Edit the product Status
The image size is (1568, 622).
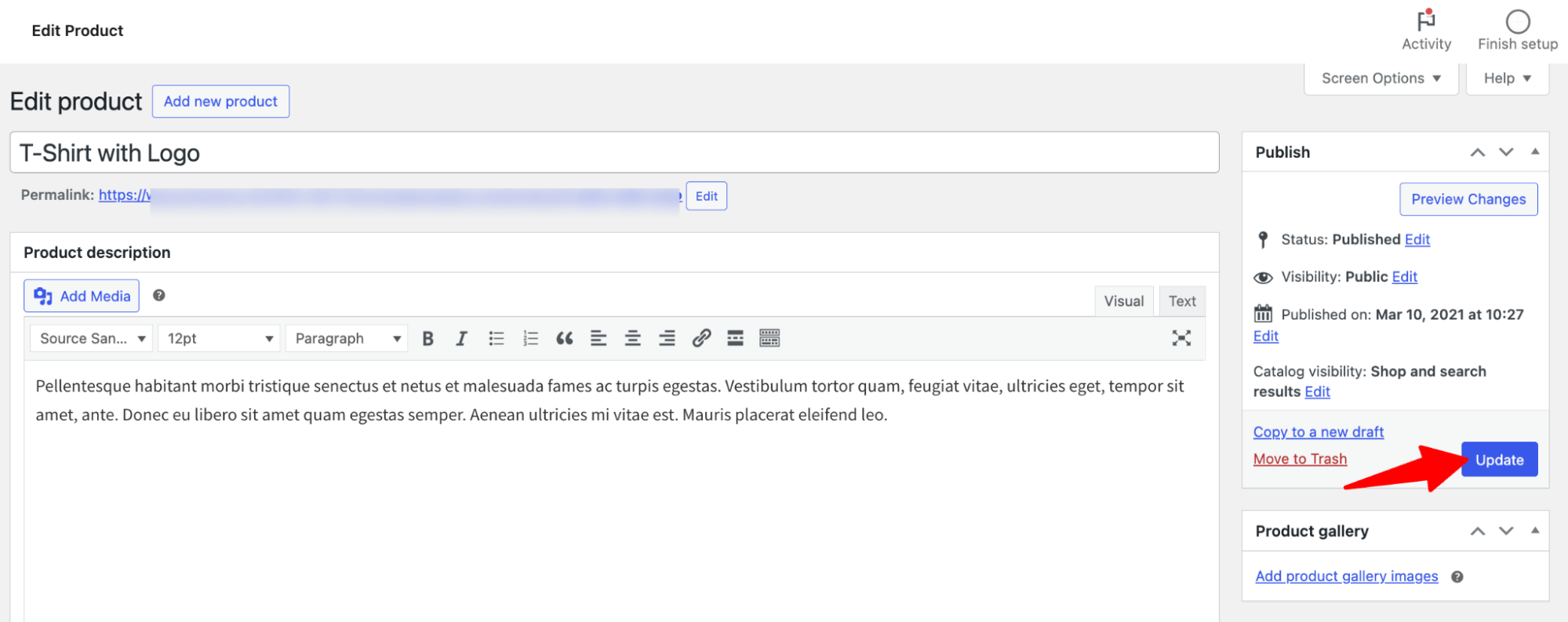point(1417,239)
